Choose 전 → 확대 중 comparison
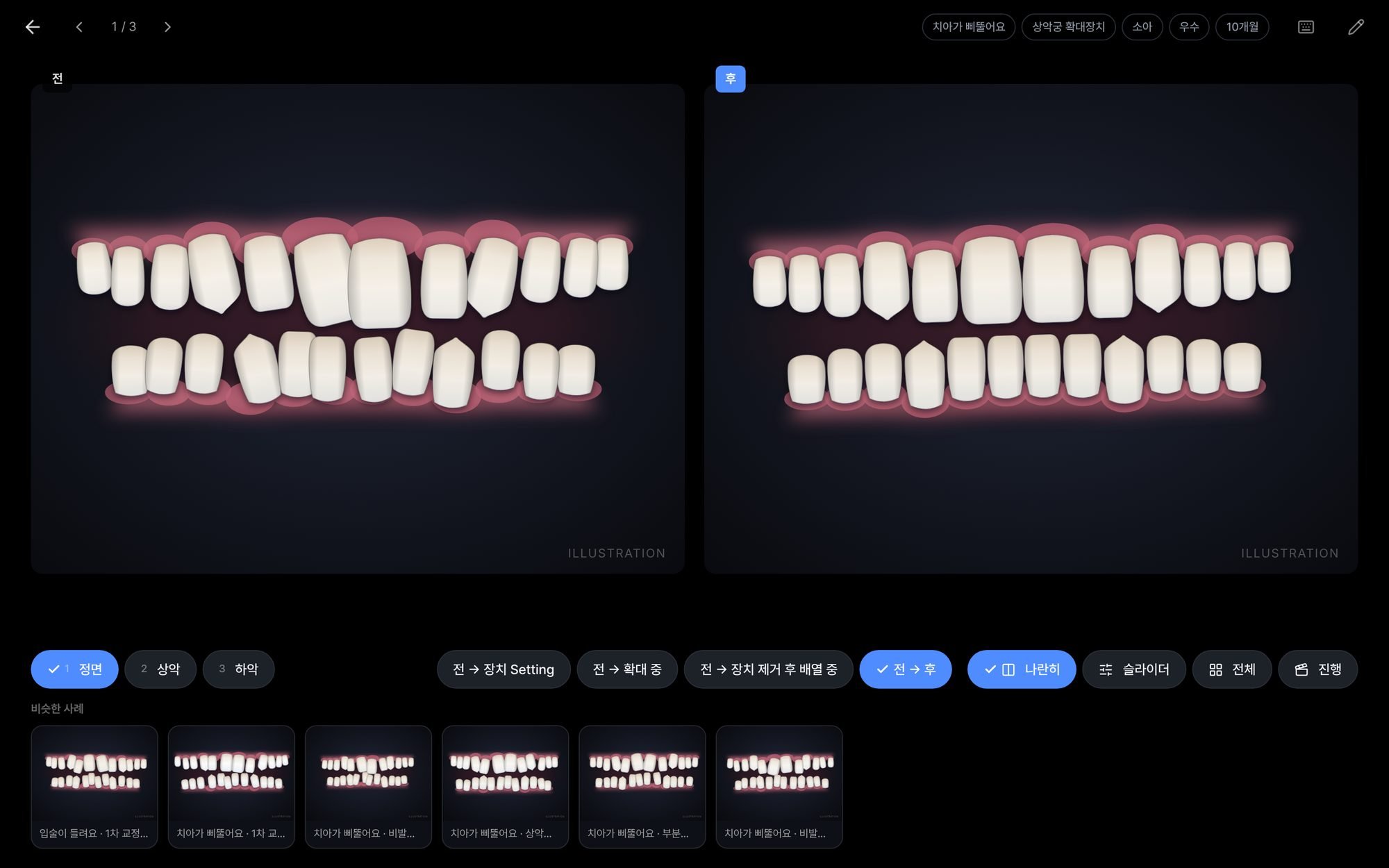Screen dimensions: 1389x868 pyautogui.click(x=627, y=669)
